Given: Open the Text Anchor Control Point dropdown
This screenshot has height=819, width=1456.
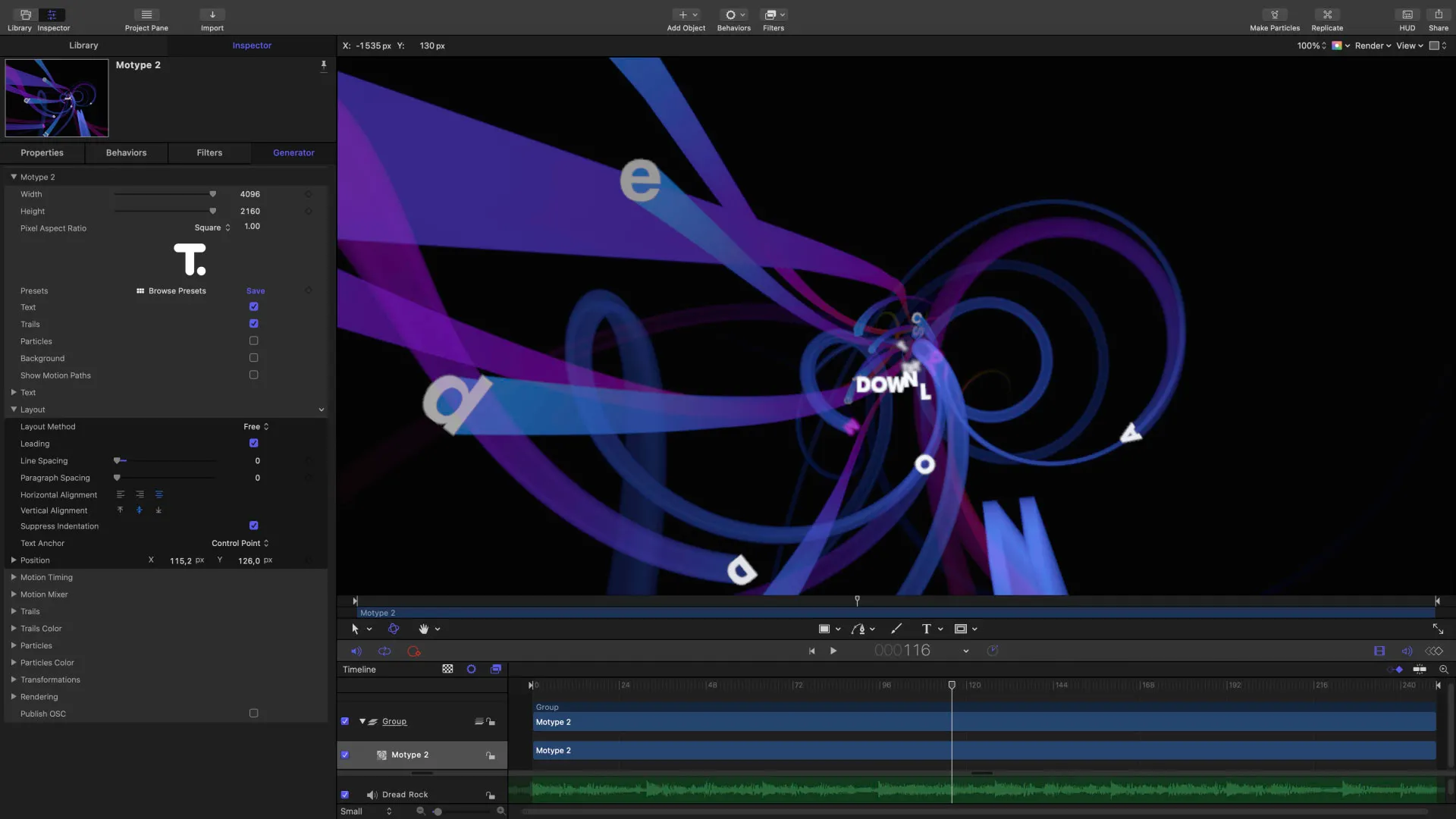Looking at the screenshot, I should point(240,543).
